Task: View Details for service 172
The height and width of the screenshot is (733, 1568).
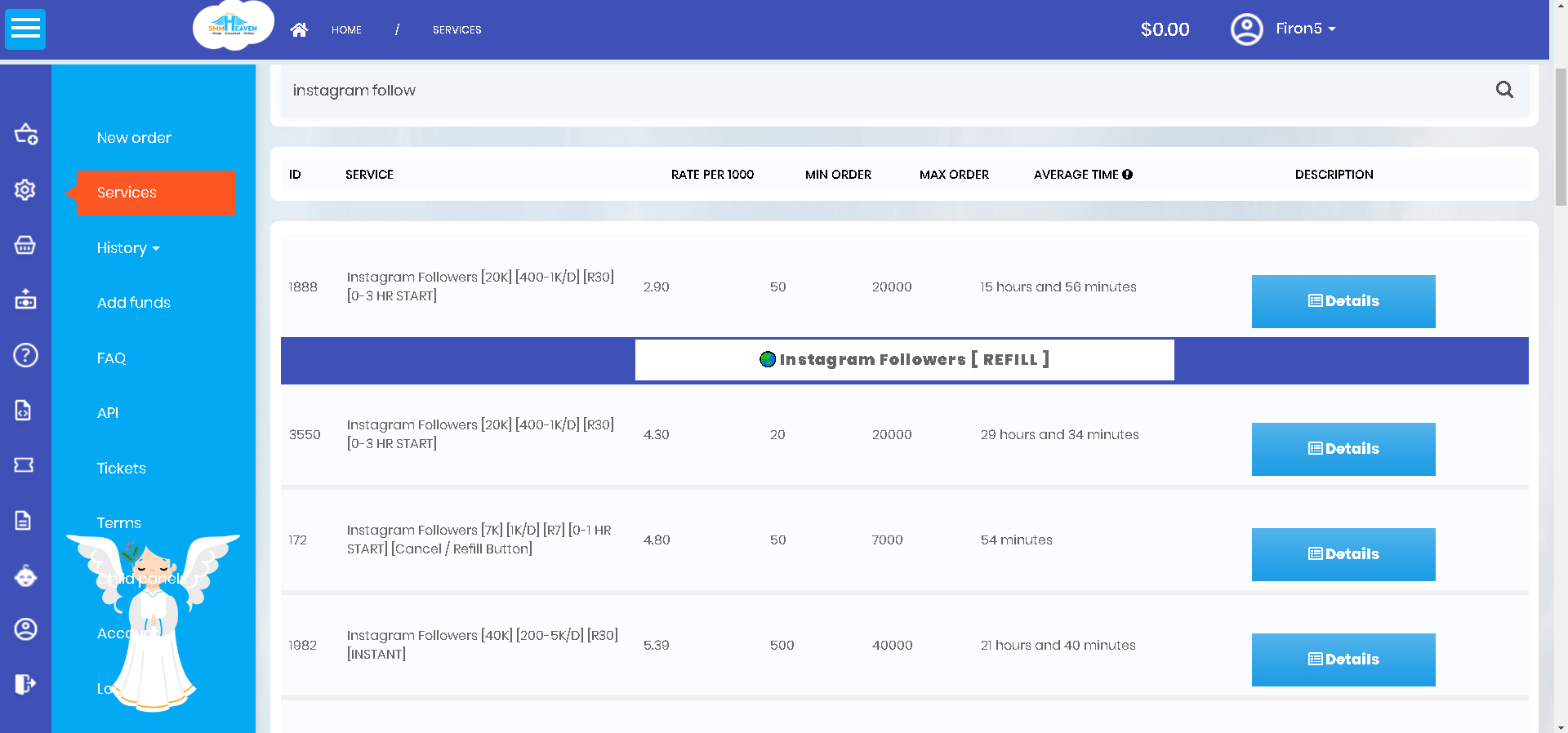Action: [1343, 554]
